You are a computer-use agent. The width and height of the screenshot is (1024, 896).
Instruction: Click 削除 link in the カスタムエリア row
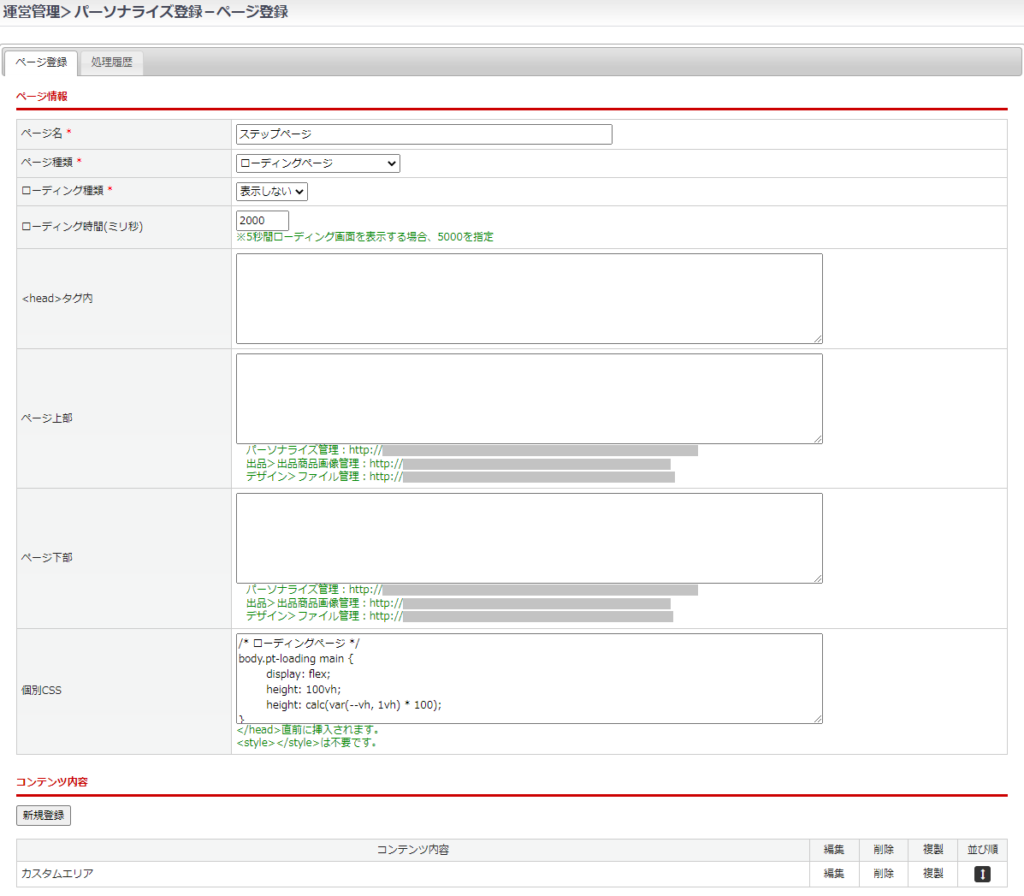pos(883,874)
